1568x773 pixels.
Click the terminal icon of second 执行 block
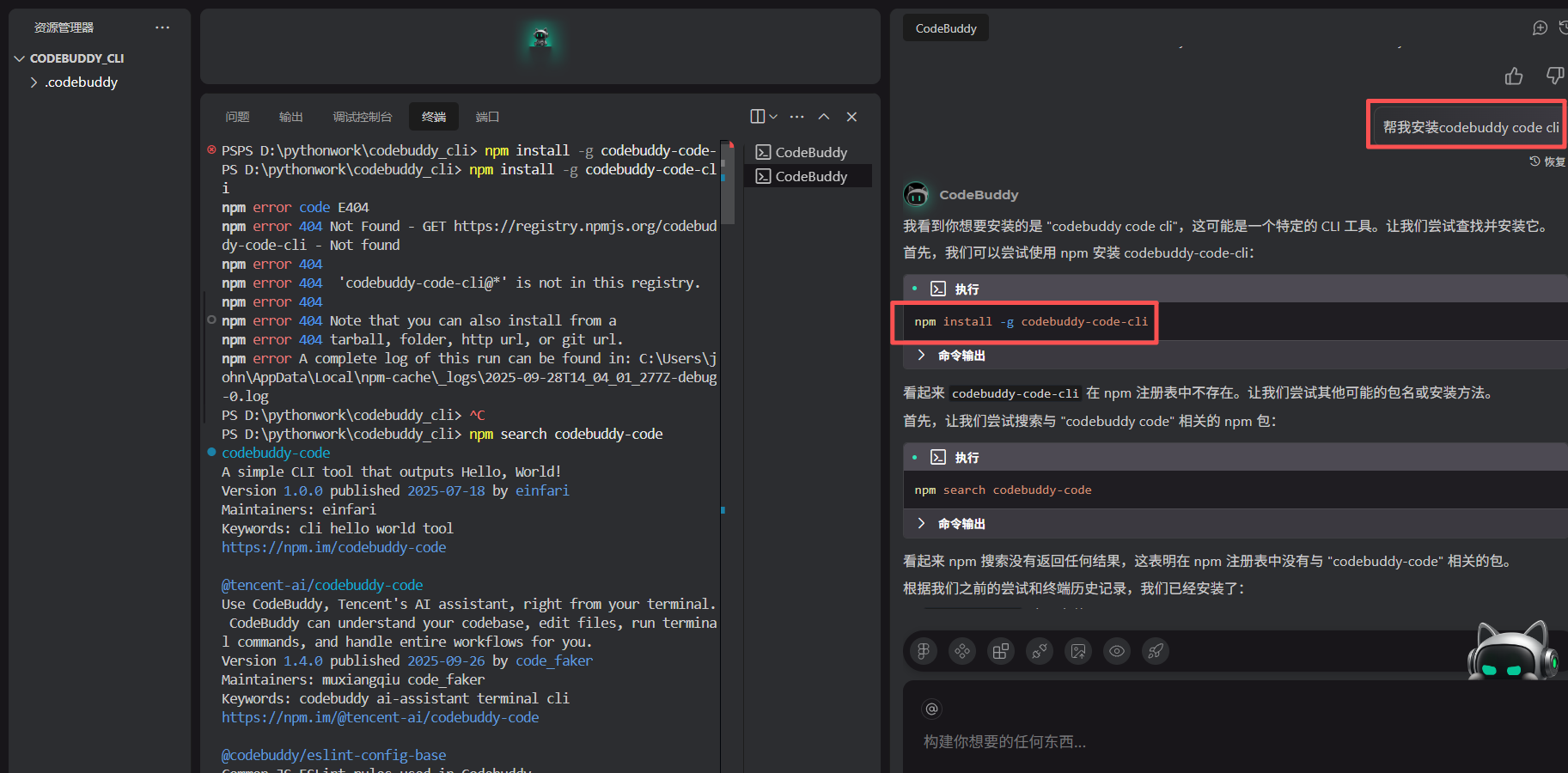point(938,457)
